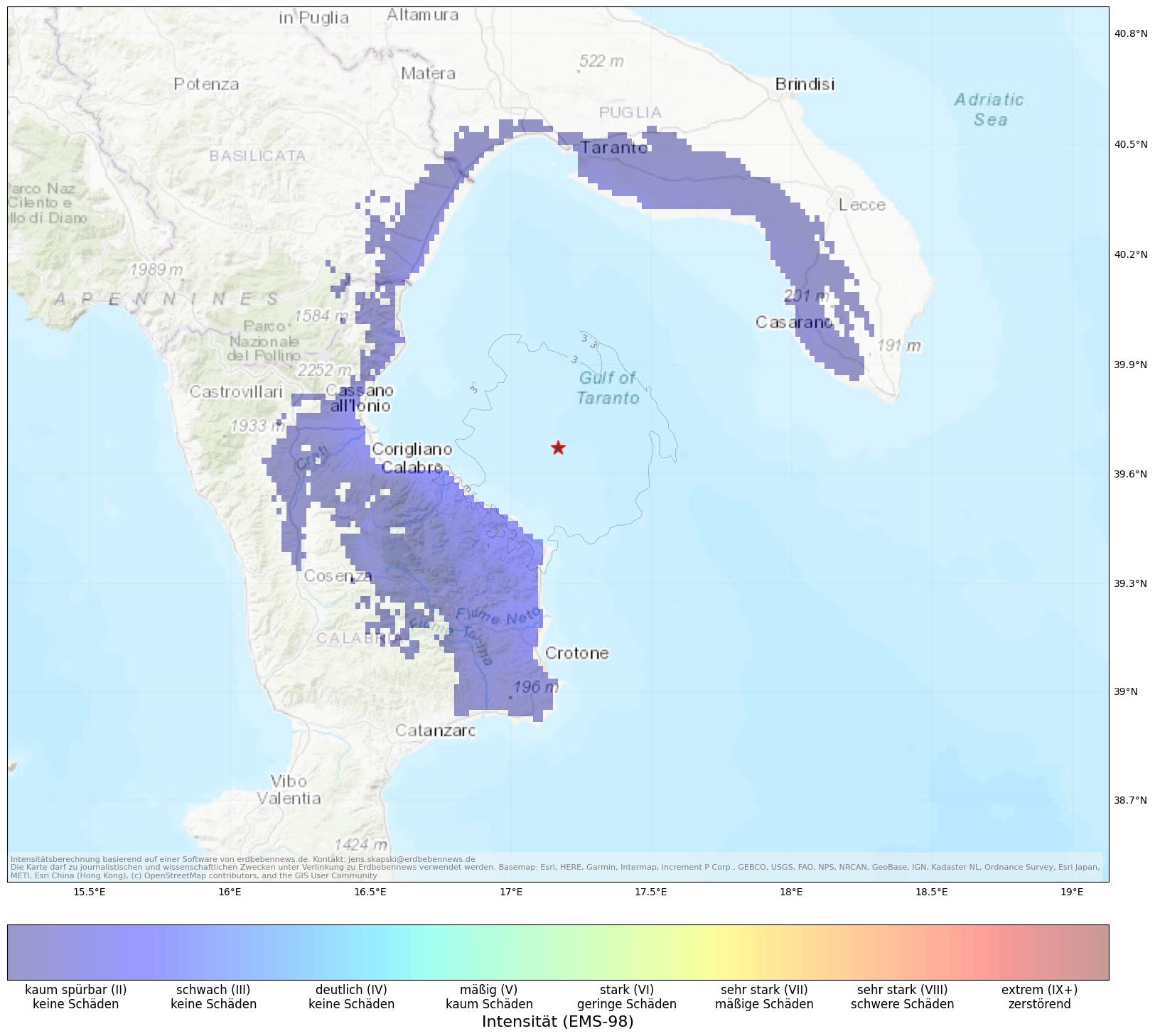The height and width of the screenshot is (1036, 1155).
Task: Click the Matera city label
Action: [x=428, y=73]
